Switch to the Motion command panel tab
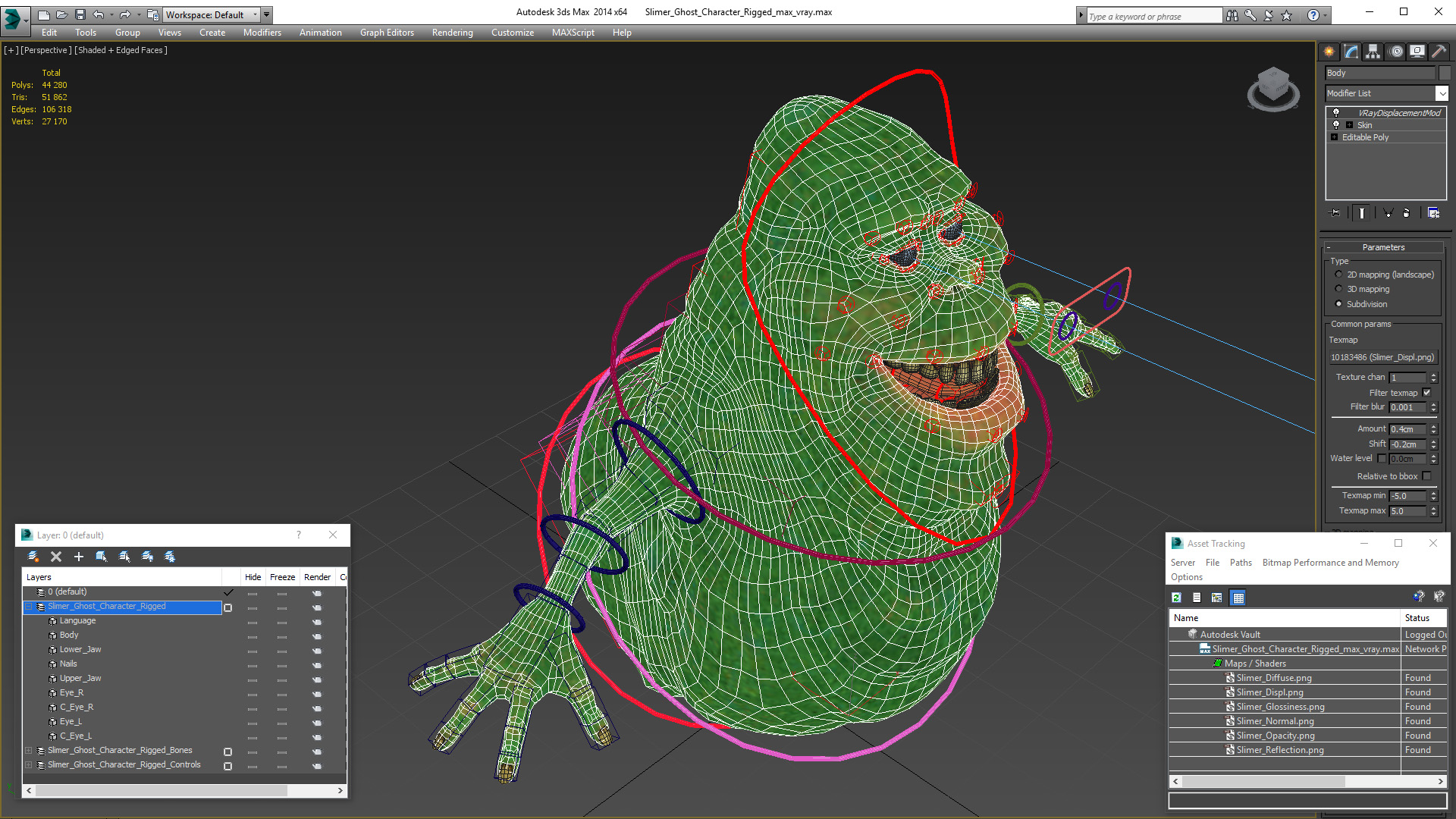Viewport: 1456px width, 819px height. 1396,52
